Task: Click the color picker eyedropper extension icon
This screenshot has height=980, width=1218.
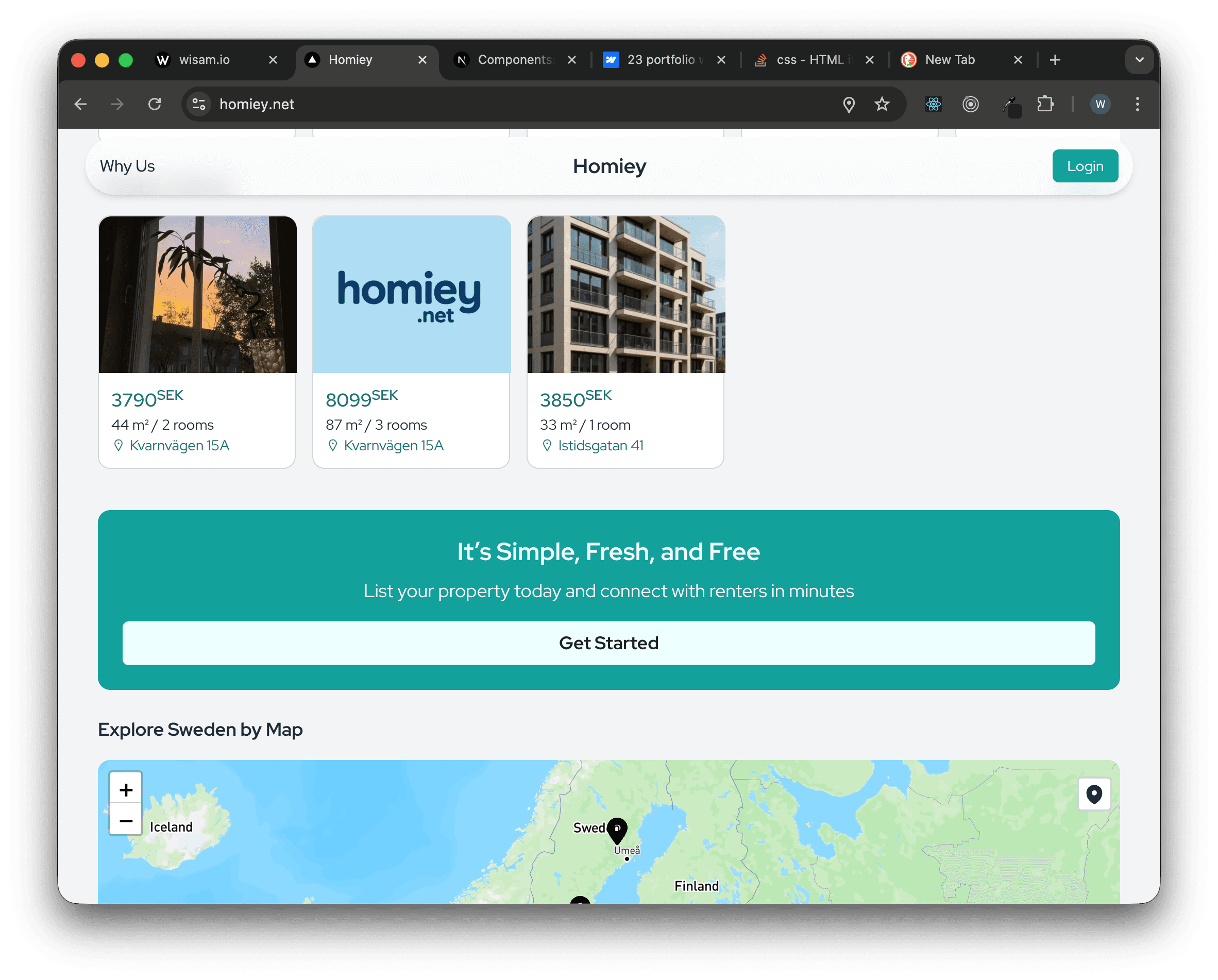Action: 1011,104
